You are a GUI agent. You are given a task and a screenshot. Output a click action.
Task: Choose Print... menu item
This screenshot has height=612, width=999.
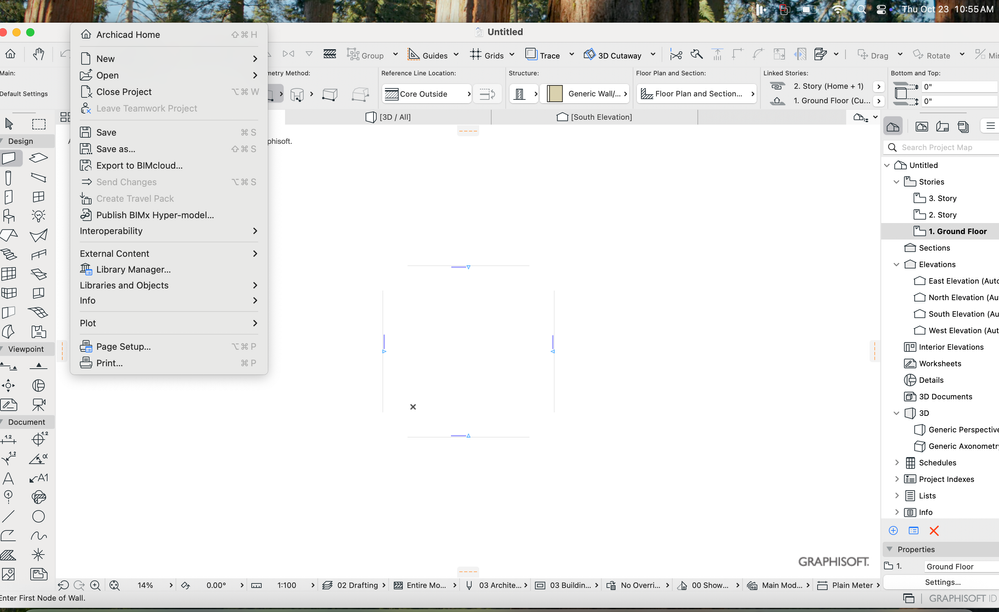coord(168,364)
